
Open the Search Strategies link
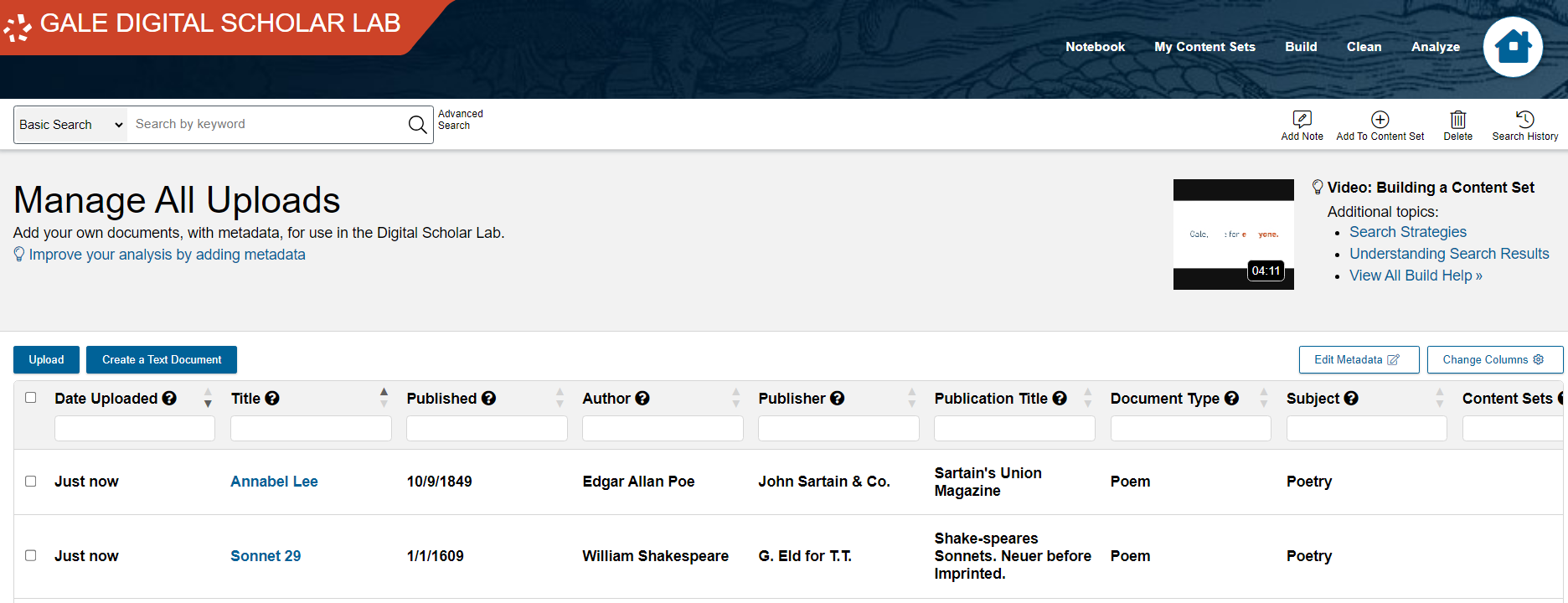pos(1407,232)
